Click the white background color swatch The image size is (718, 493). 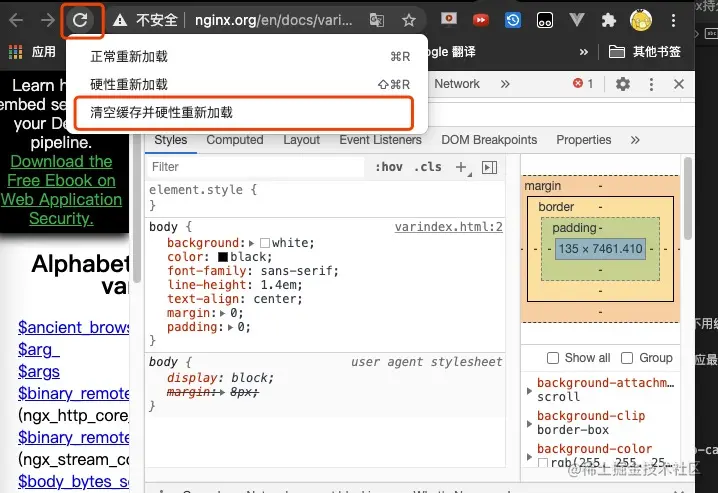[265, 243]
